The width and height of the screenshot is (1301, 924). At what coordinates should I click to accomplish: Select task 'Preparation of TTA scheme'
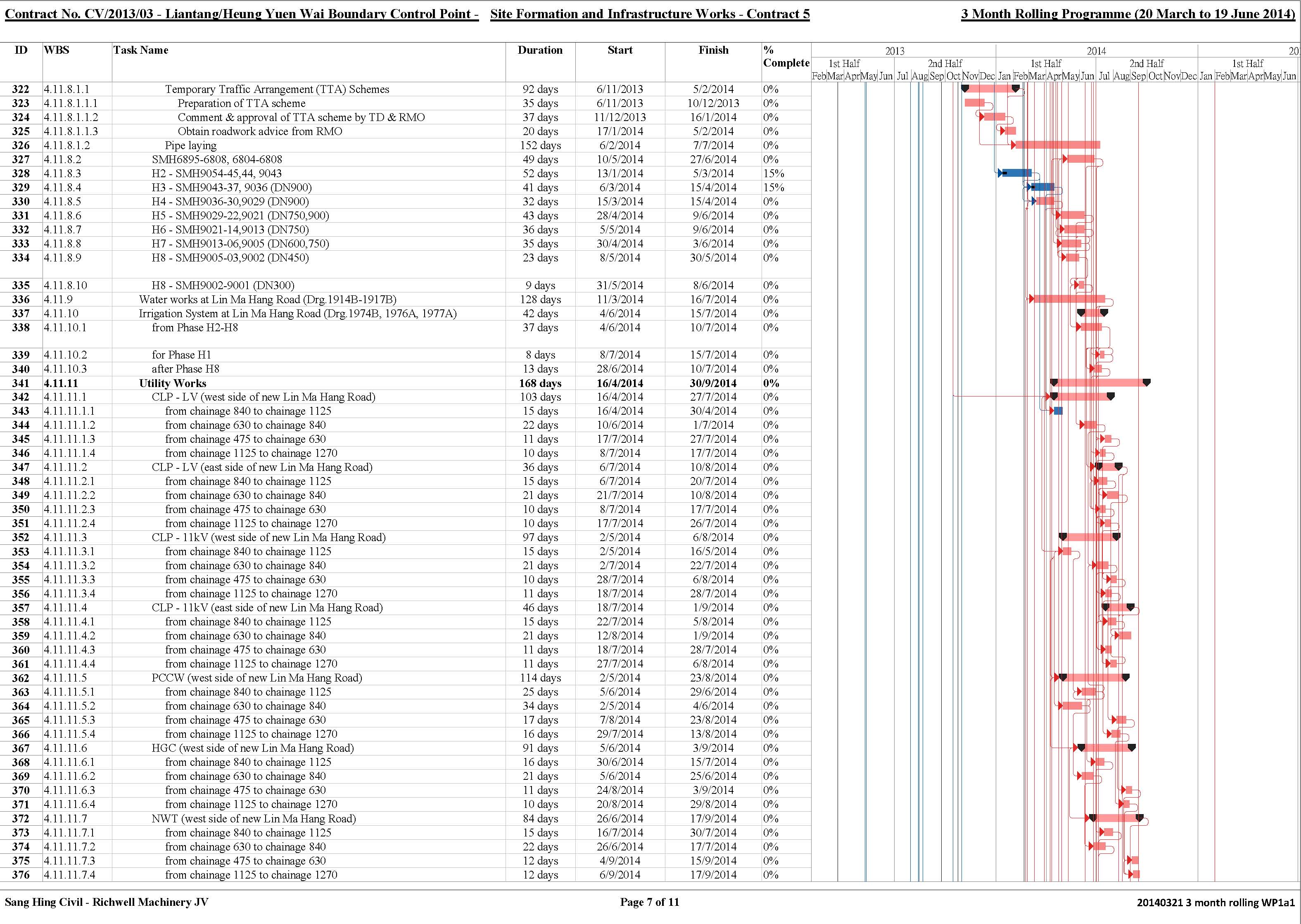pos(241,104)
